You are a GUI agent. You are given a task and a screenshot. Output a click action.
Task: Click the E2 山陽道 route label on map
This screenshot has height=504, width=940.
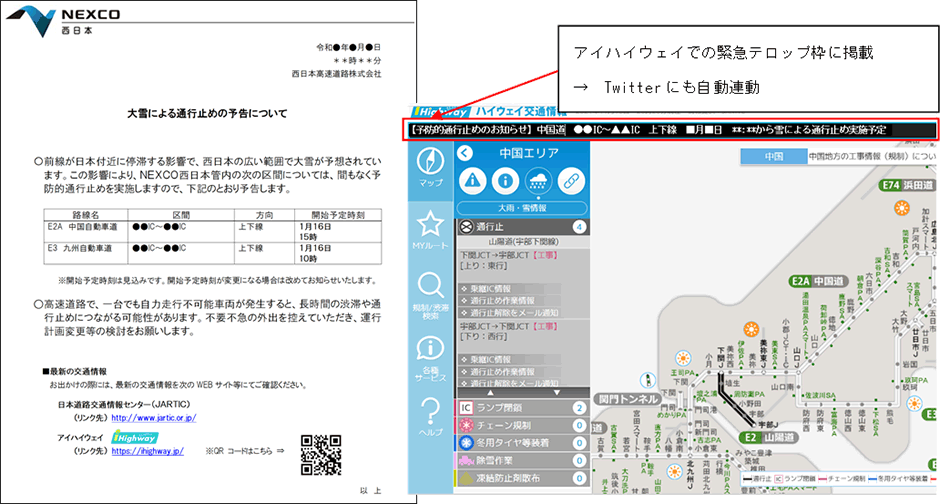point(767,437)
